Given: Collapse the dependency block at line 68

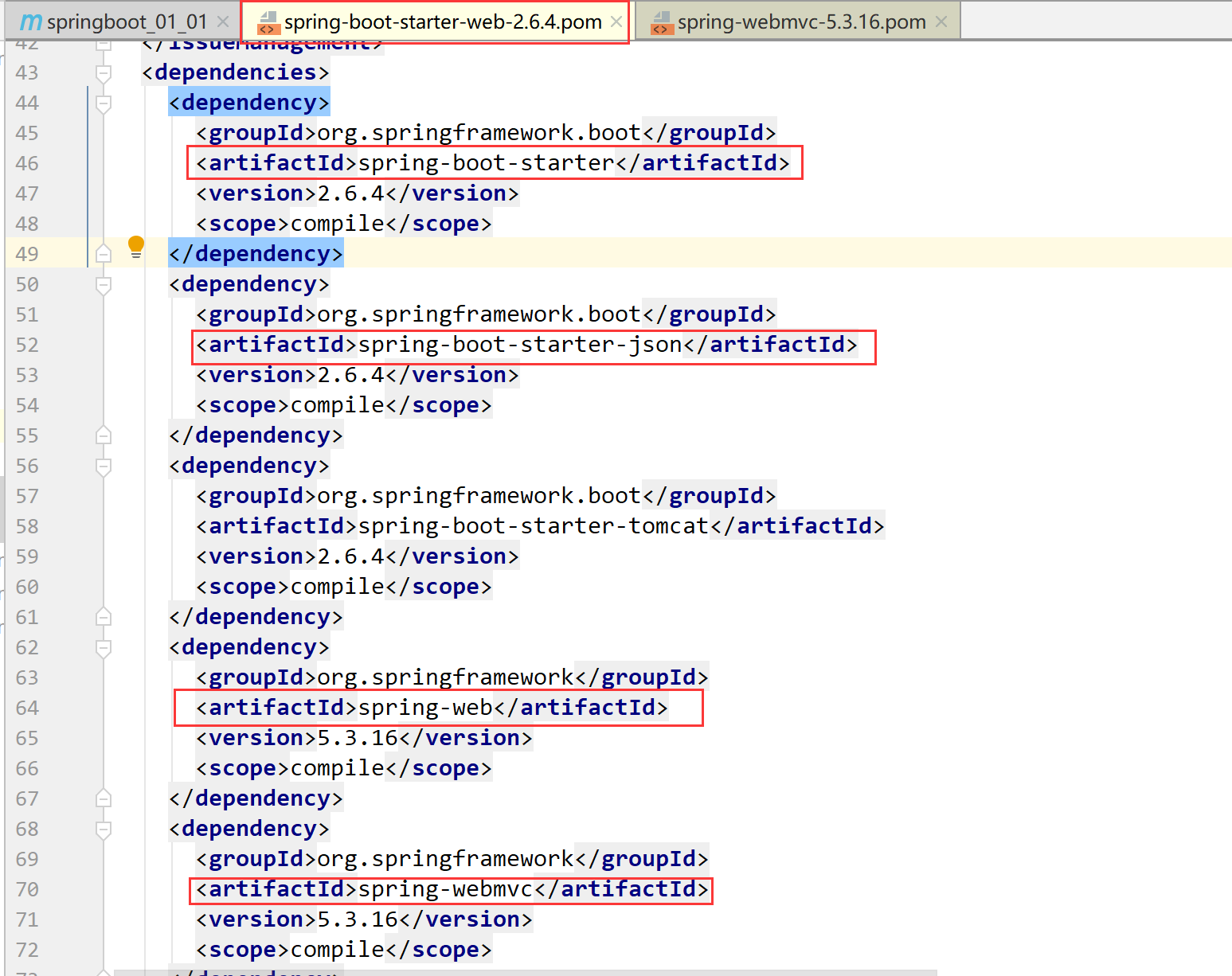Looking at the screenshot, I should pos(103,830).
